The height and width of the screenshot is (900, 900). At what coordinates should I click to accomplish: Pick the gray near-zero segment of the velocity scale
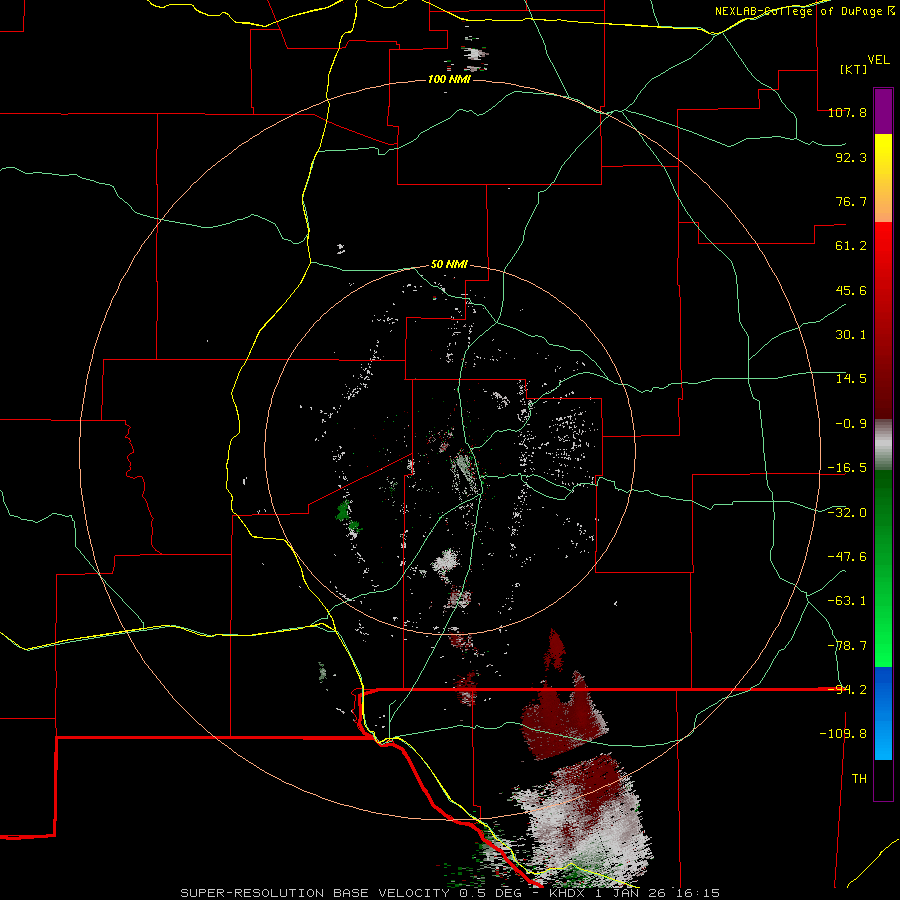[x=883, y=445]
